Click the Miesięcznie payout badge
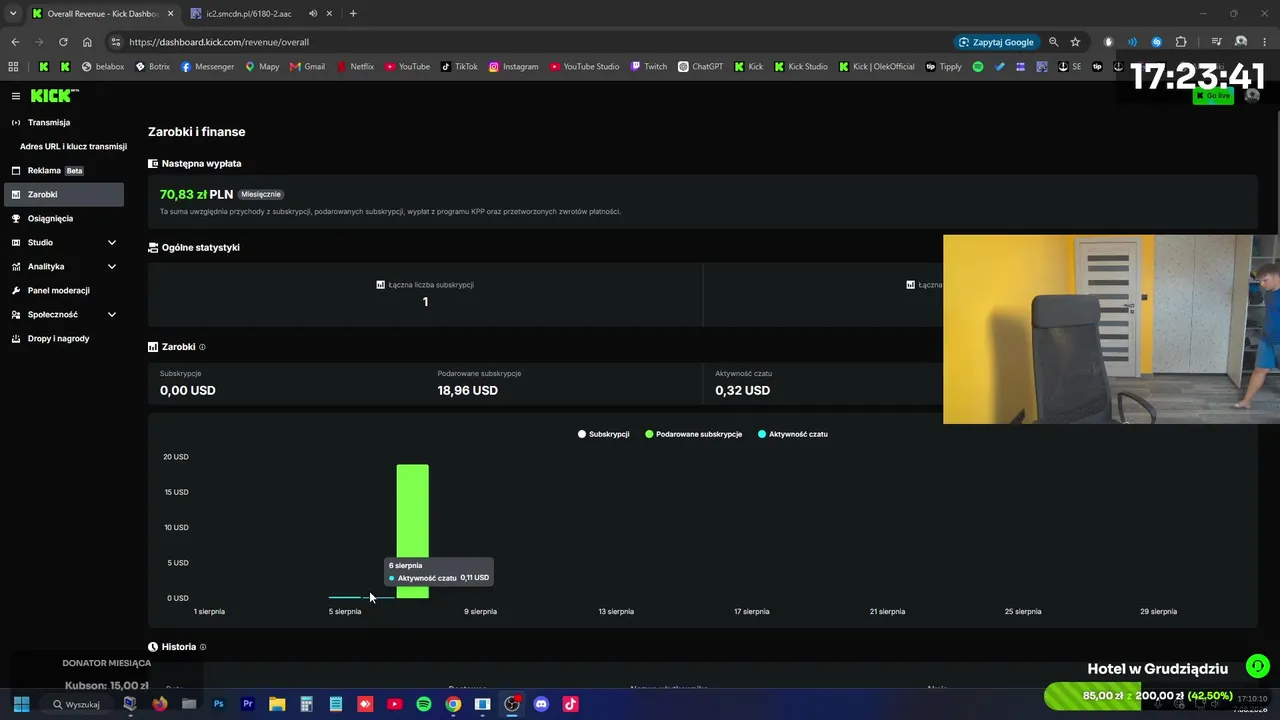This screenshot has width=1280, height=720. (261, 194)
